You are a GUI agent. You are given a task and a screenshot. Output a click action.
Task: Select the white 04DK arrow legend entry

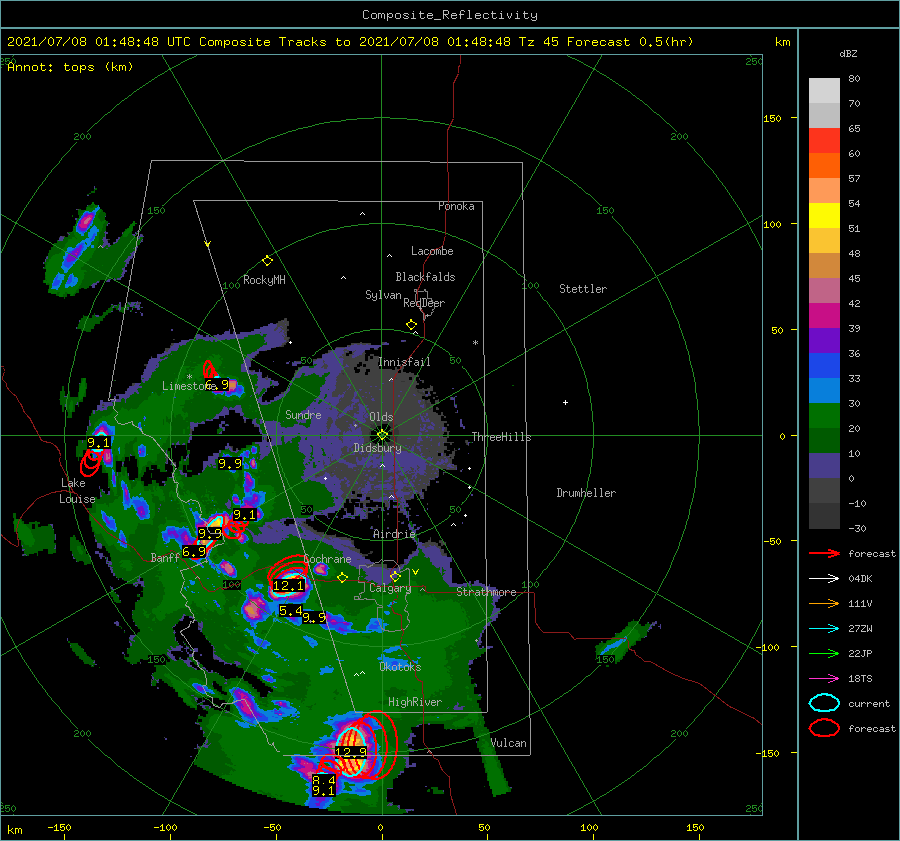click(x=824, y=578)
